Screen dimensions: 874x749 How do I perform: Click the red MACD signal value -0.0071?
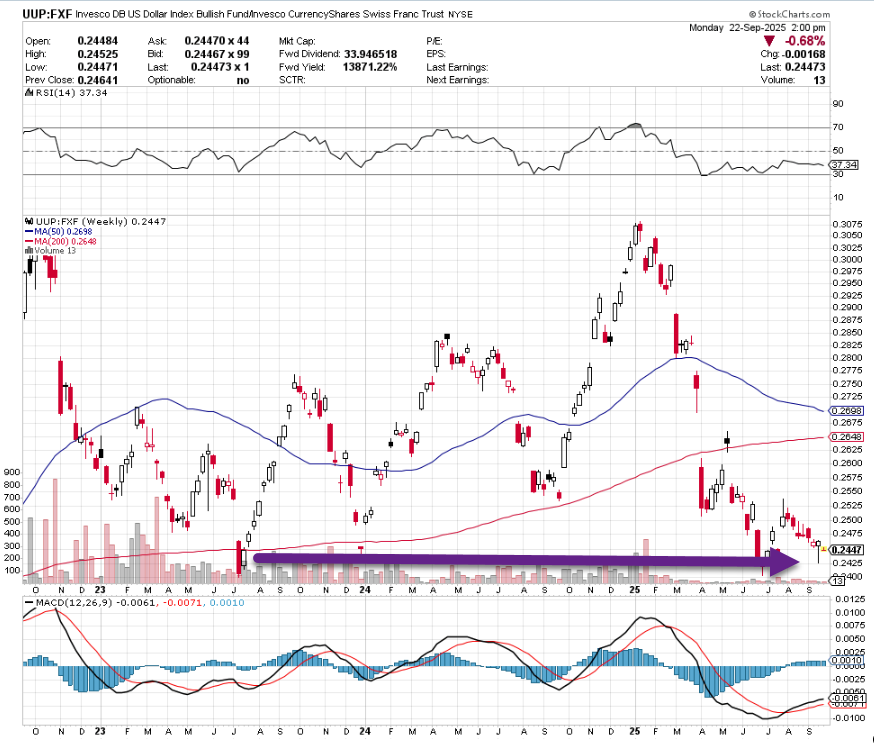tap(182, 603)
